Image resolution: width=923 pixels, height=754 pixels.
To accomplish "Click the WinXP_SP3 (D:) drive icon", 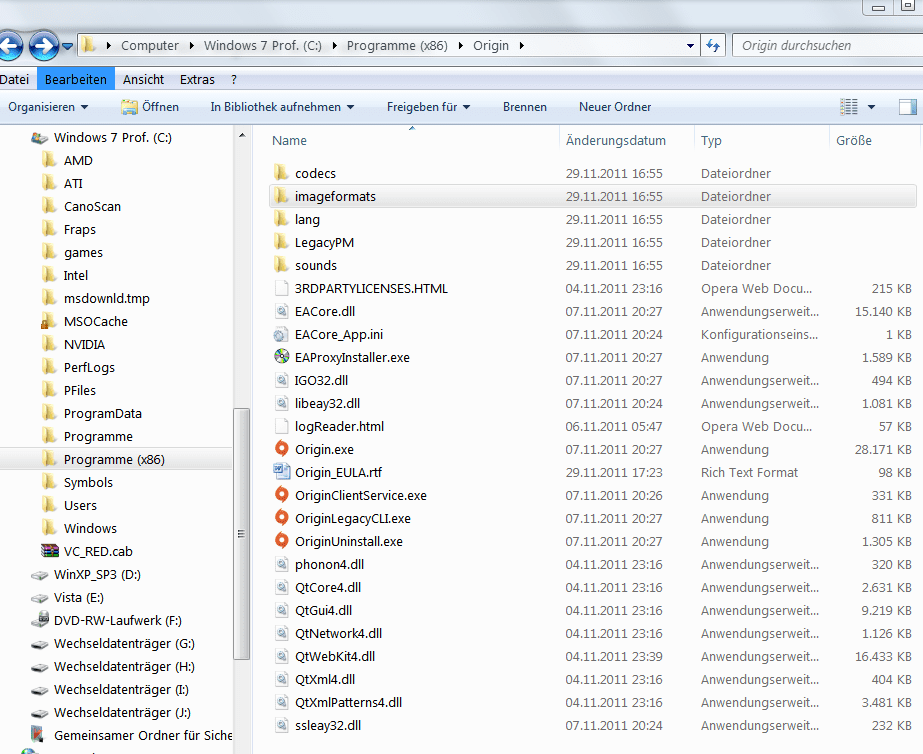I will [40, 574].
